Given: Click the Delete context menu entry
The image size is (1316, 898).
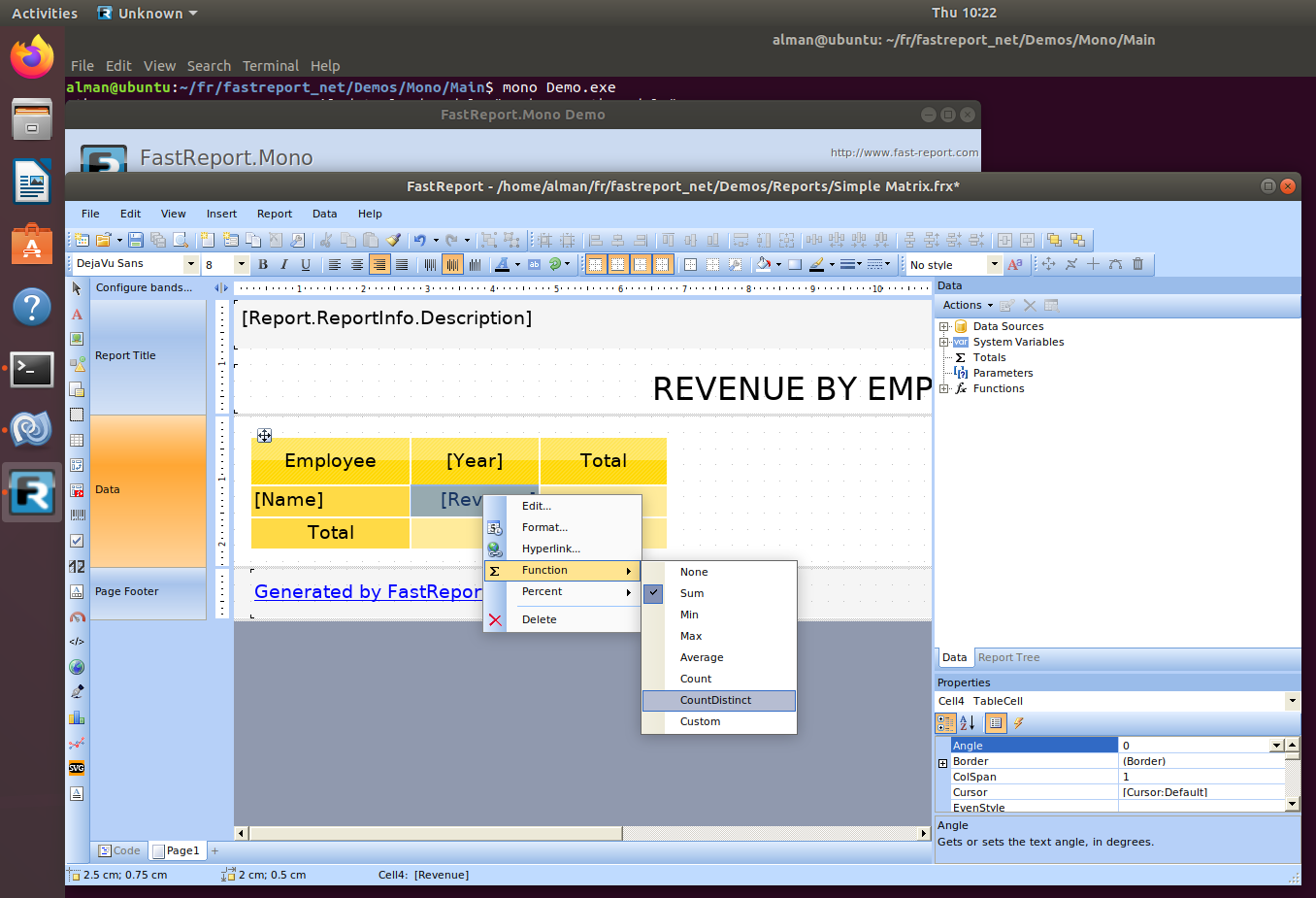Looking at the screenshot, I should 563,619.
